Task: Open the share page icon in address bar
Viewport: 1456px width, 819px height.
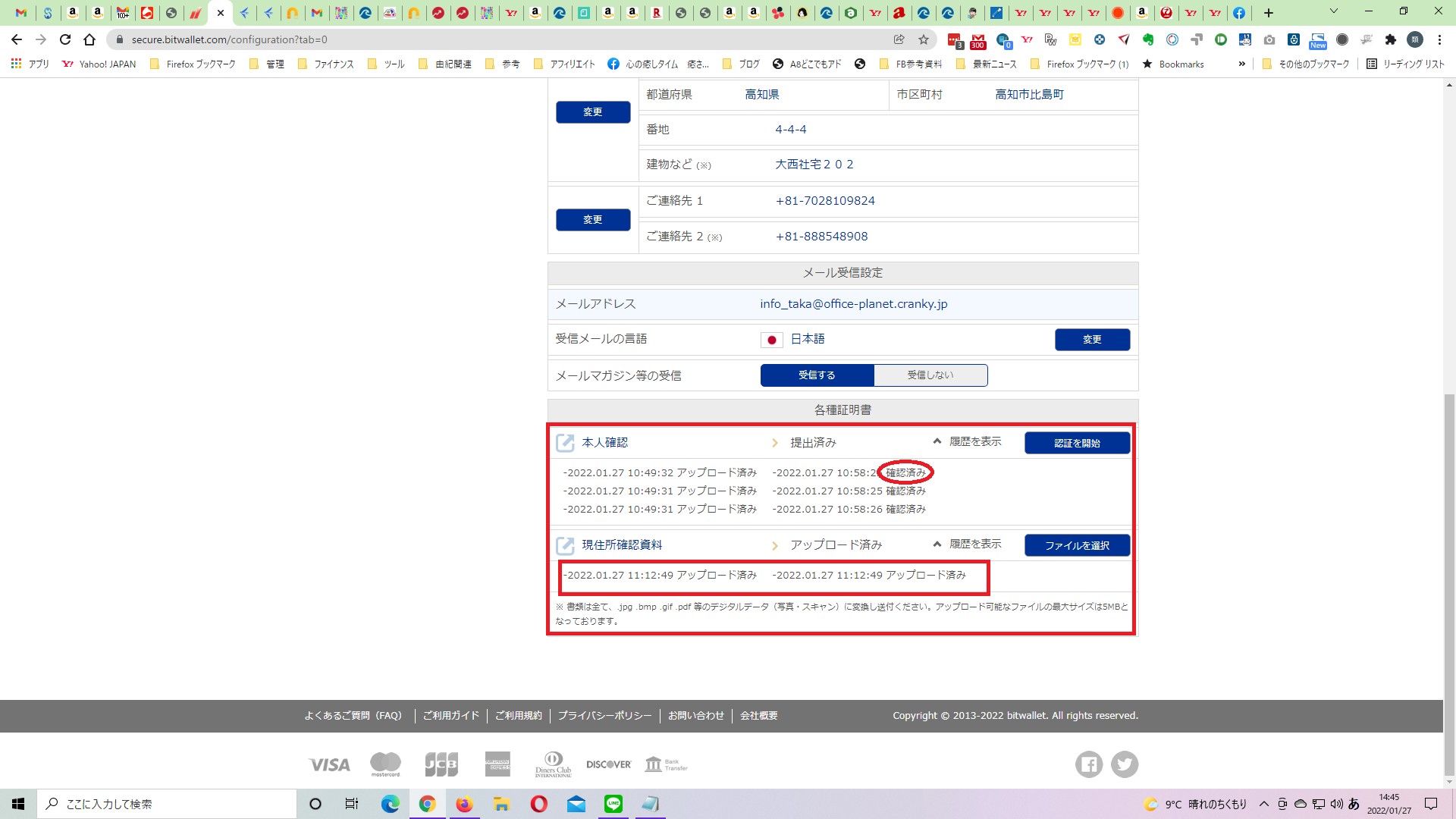Action: 899,39
